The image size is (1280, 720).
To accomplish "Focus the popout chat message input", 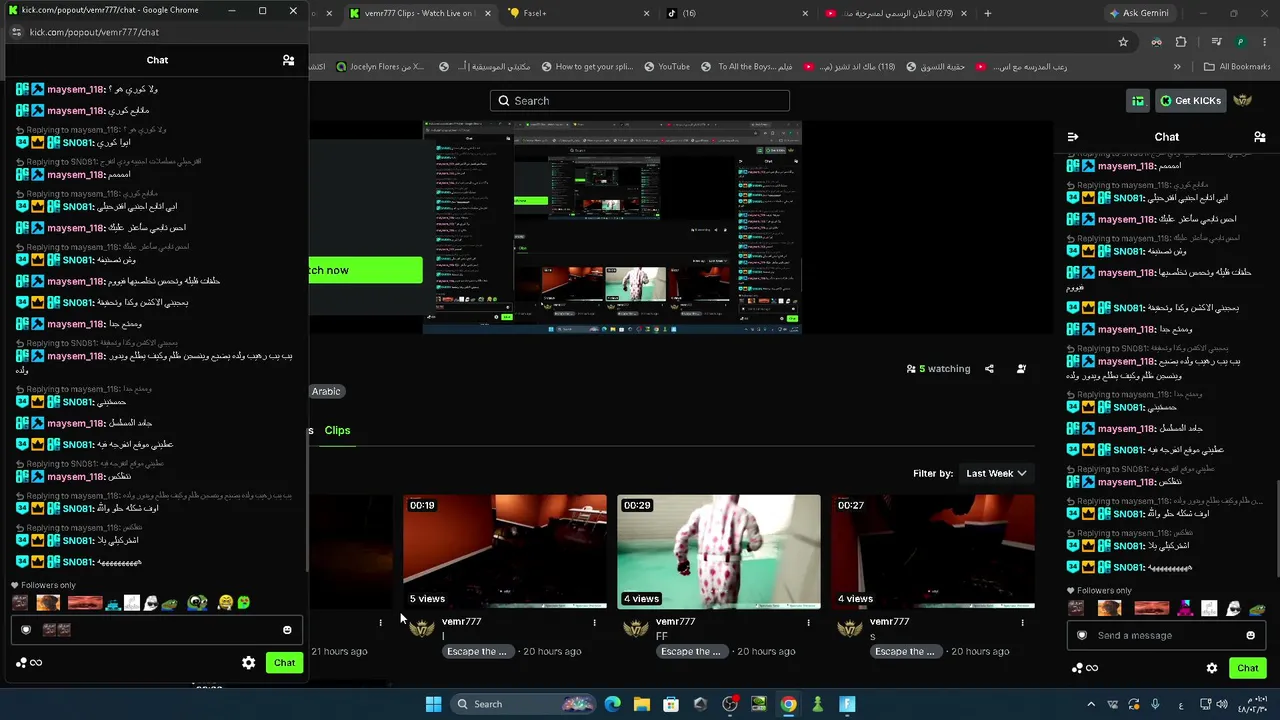I will (156, 630).
